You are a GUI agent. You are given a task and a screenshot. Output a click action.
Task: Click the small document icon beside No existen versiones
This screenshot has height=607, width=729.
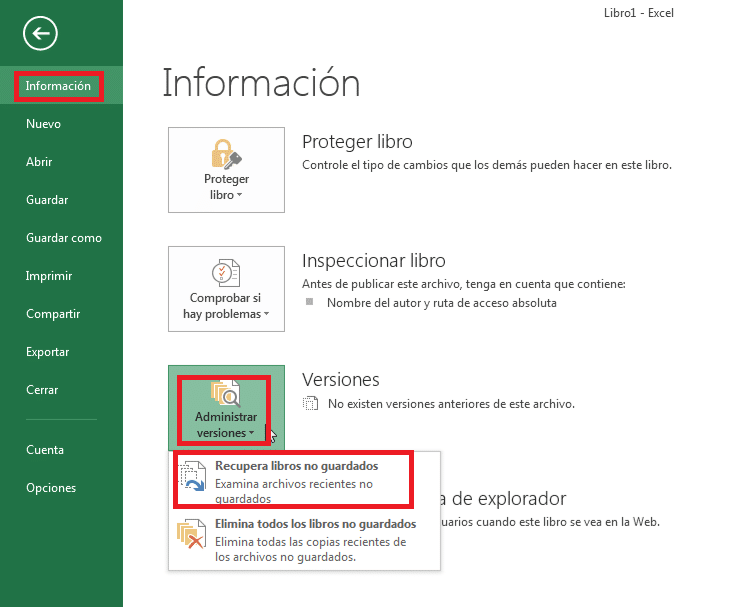point(311,403)
